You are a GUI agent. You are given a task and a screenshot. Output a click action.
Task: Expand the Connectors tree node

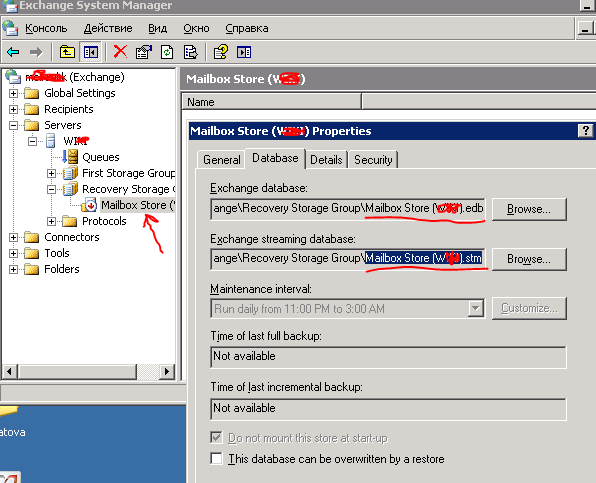13,237
